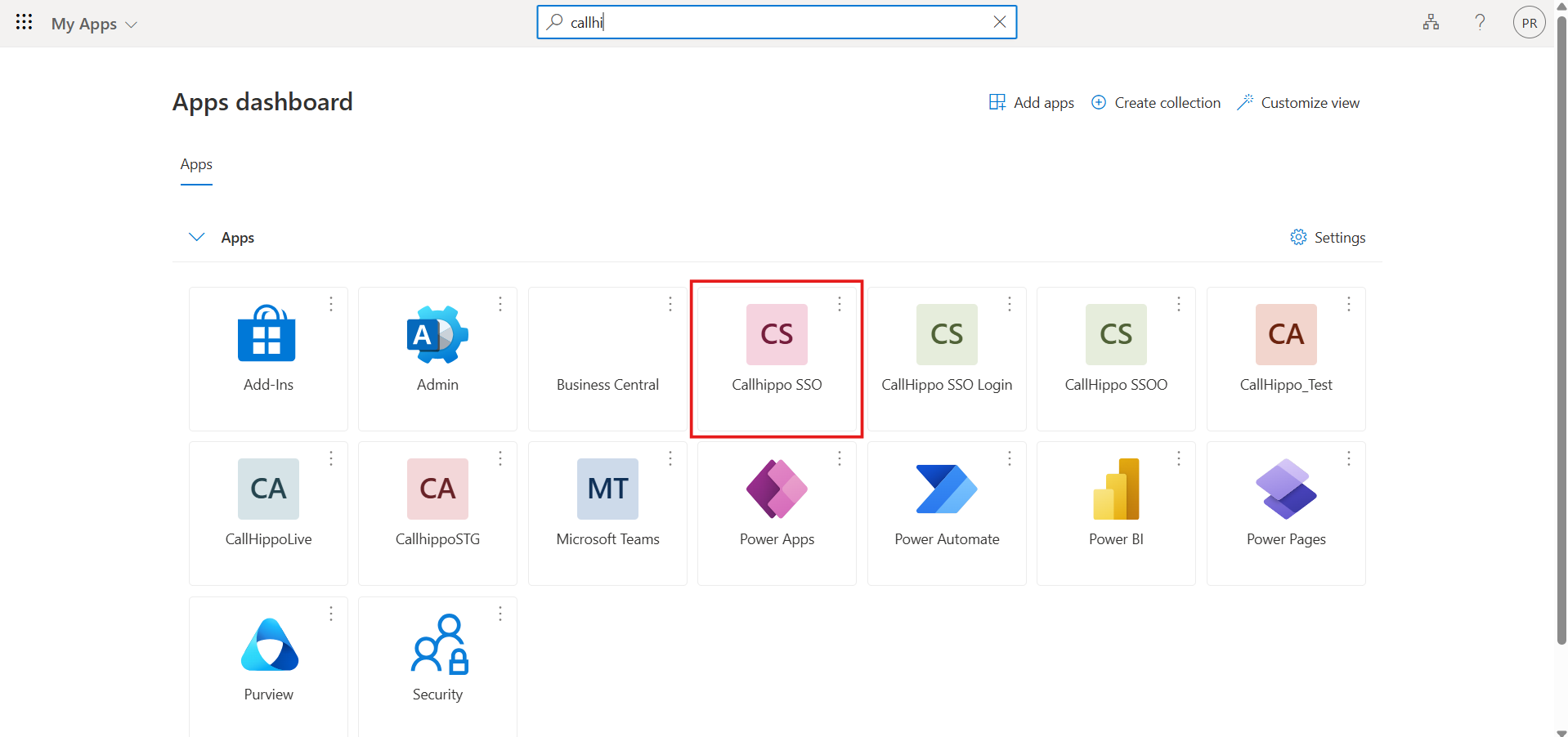
Task: Click the Create collection plus icon
Action: click(1099, 102)
